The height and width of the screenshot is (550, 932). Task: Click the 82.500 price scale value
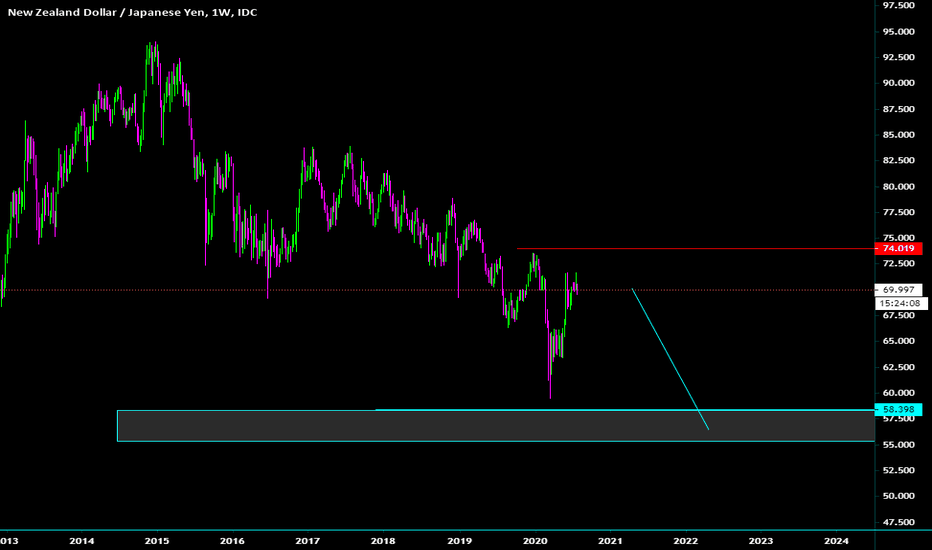click(x=898, y=161)
